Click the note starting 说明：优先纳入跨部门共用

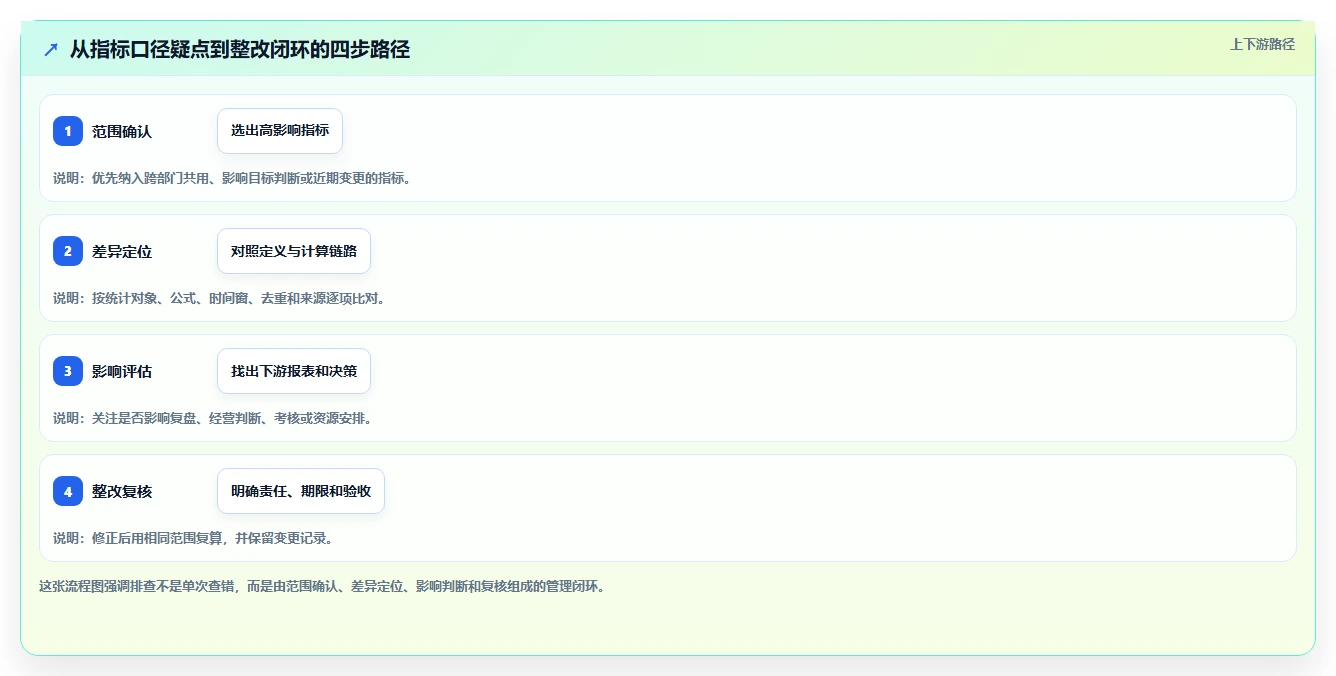[x=232, y=178]
